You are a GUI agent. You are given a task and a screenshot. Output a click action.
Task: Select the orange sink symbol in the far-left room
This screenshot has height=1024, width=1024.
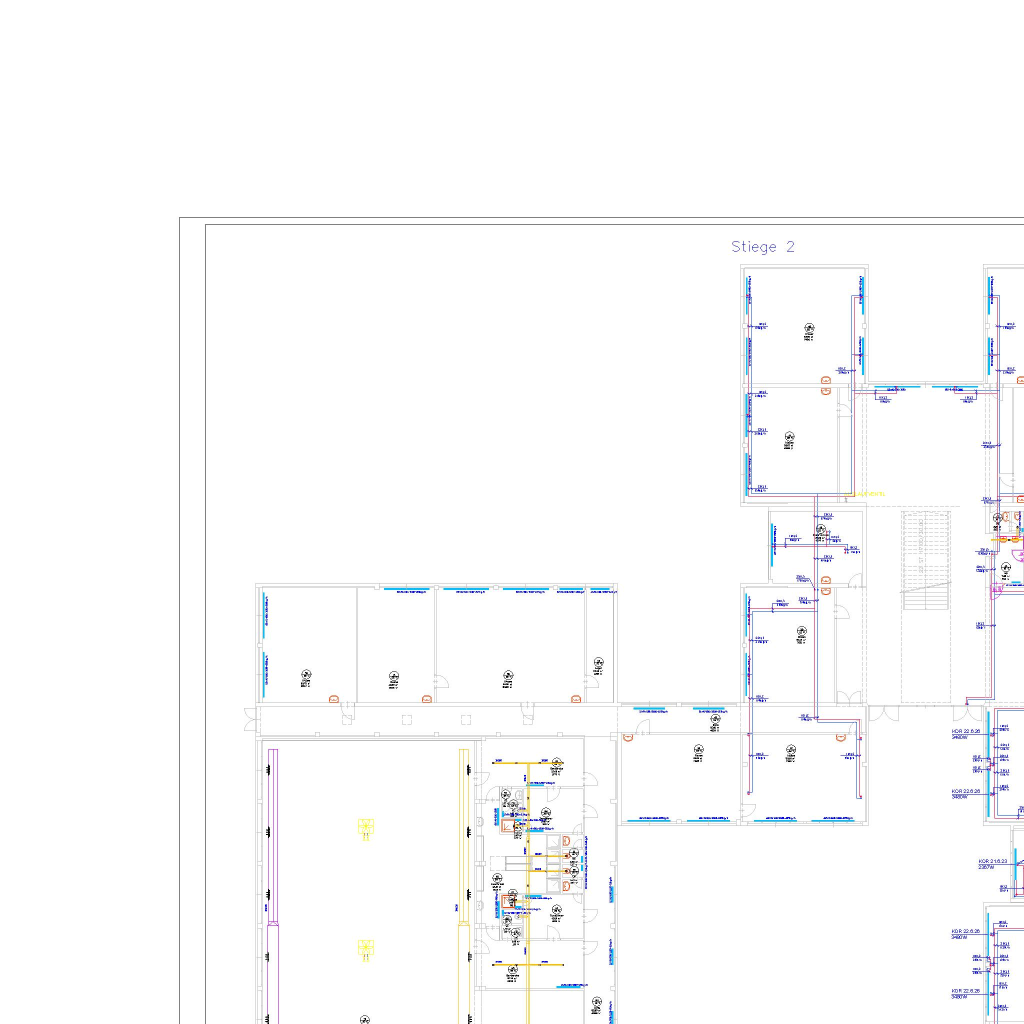pyautogui.click(x=334, y=699)
